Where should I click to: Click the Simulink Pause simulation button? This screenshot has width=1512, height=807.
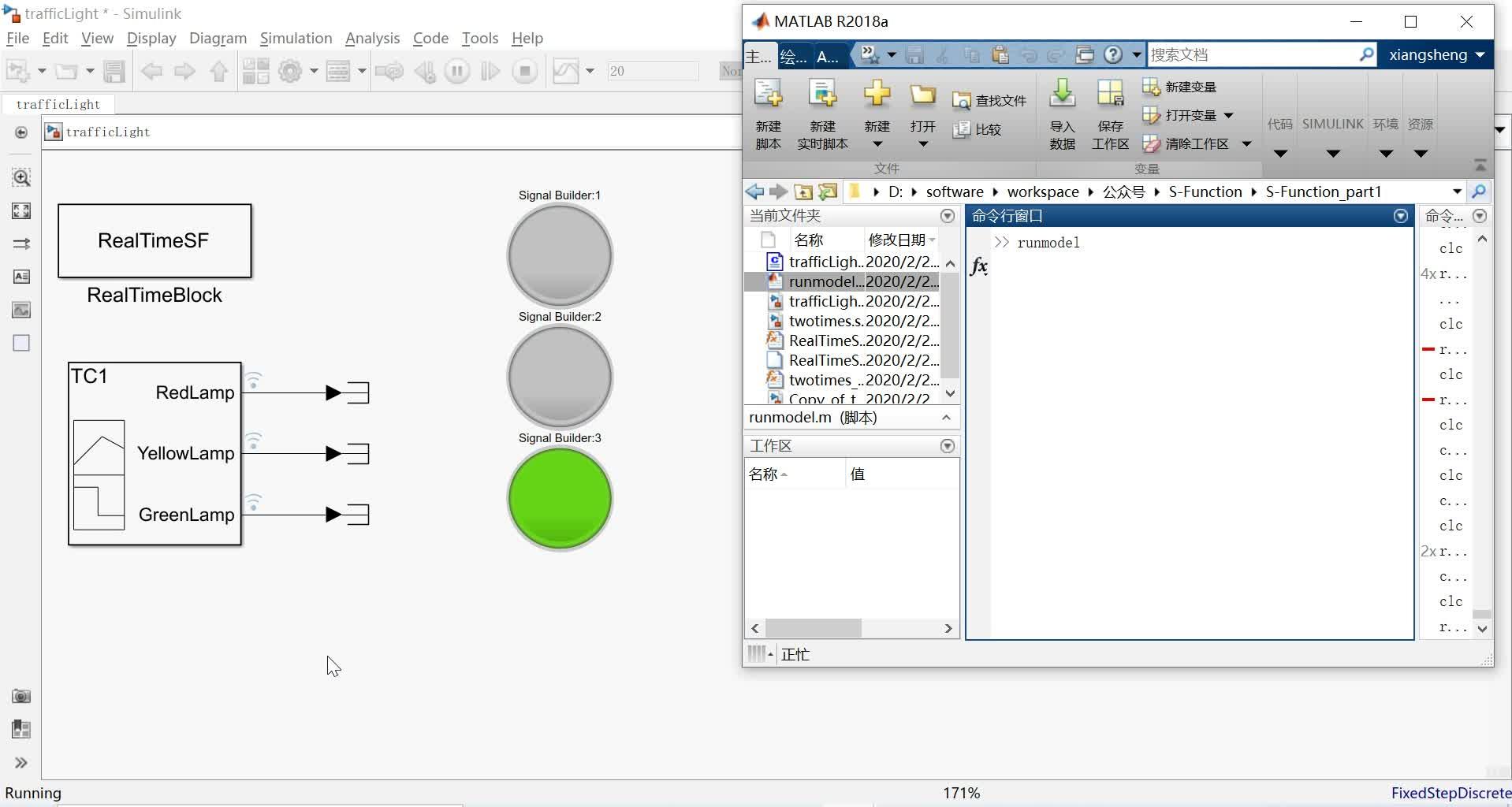(x=456, y=72)
